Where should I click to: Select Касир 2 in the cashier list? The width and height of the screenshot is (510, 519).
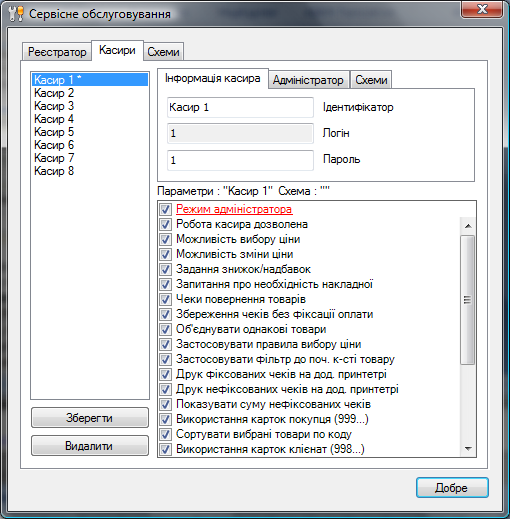coord(90,93)
